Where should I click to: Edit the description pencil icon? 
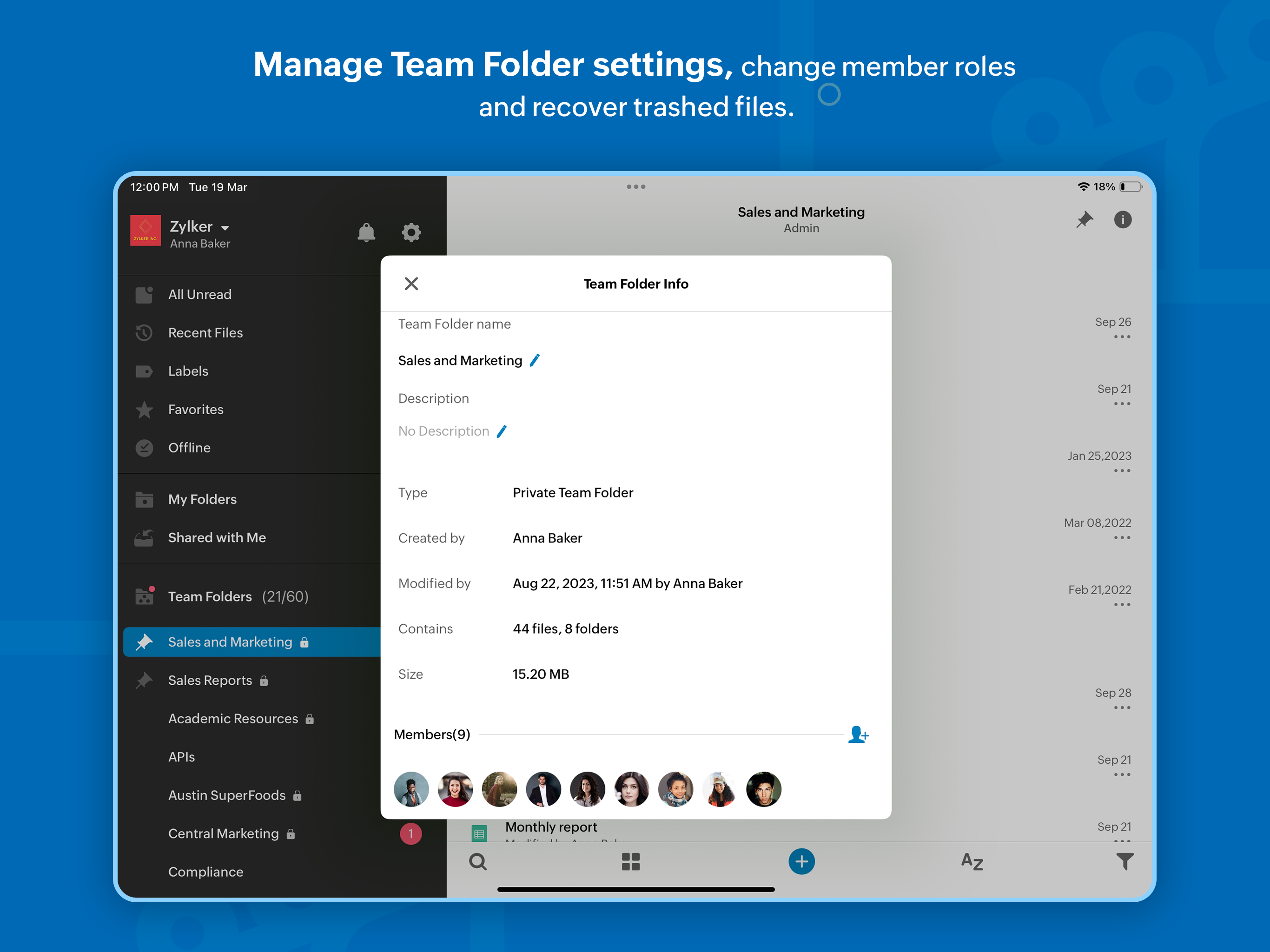502,431
